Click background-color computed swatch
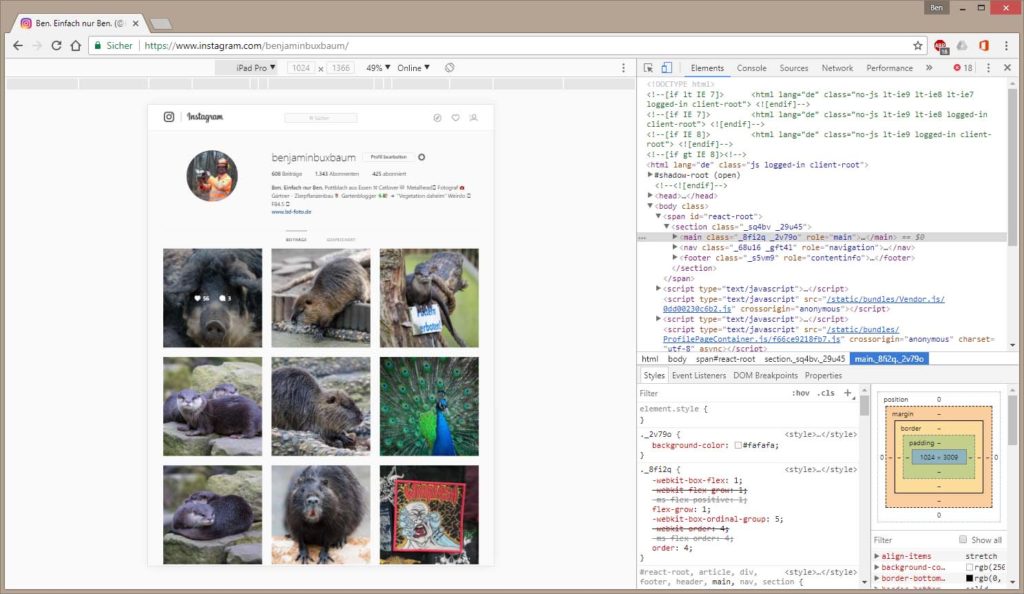The height and width of the screenshot is (594, 1024). pyautogui.click(x=969, y=567)
